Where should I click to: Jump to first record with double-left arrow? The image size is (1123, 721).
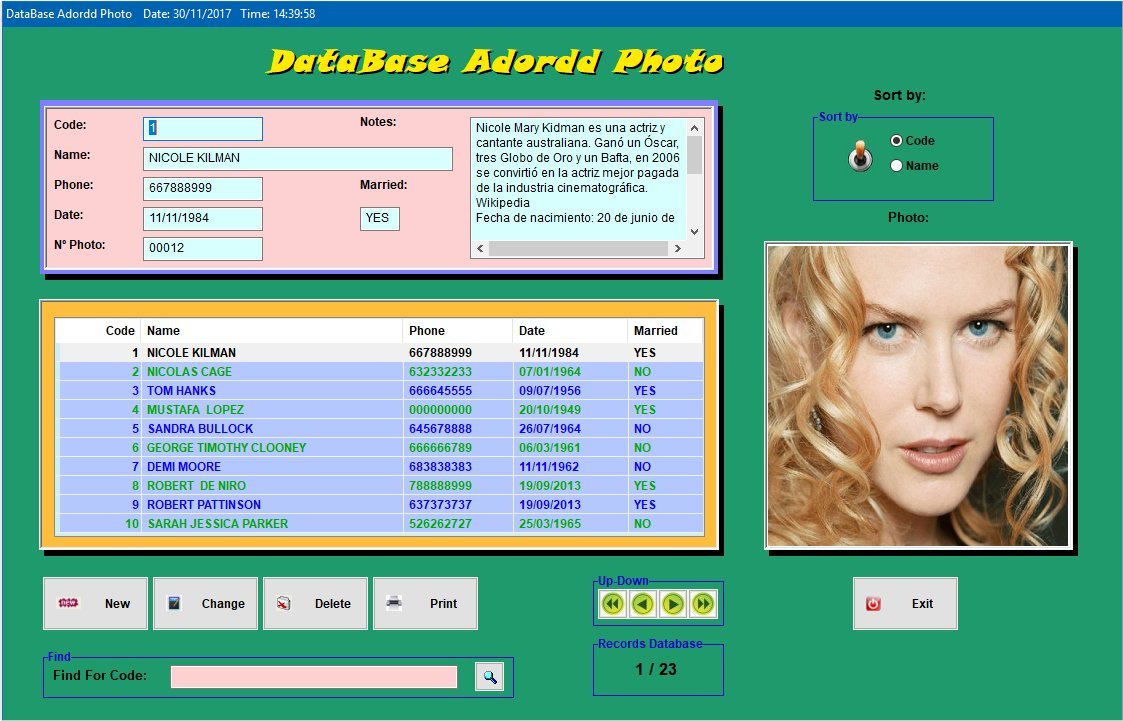click(612, 603)
